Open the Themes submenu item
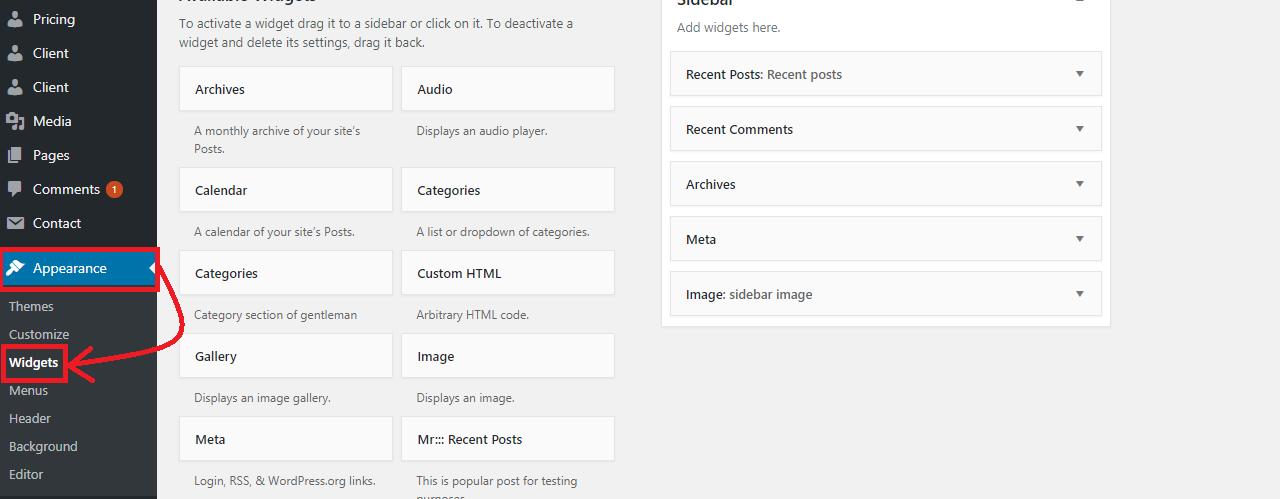Viewport: 1280px width, 499px height. (x=31, y=306)
